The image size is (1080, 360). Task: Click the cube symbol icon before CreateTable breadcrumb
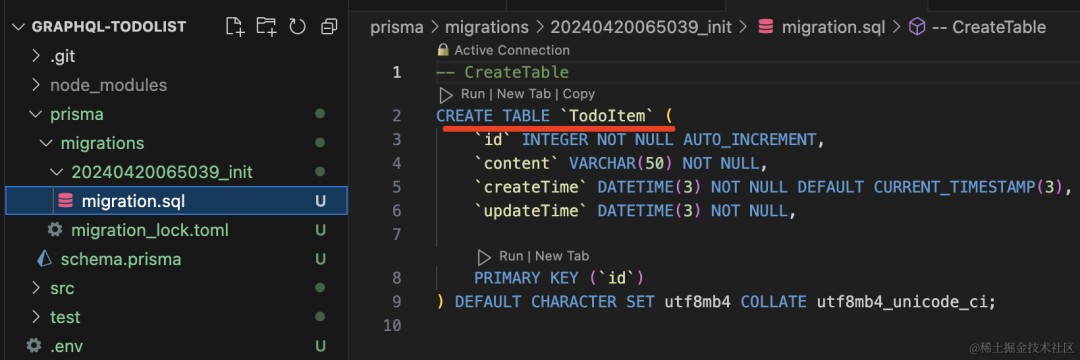pyautogui.click(x=917, y=28)
